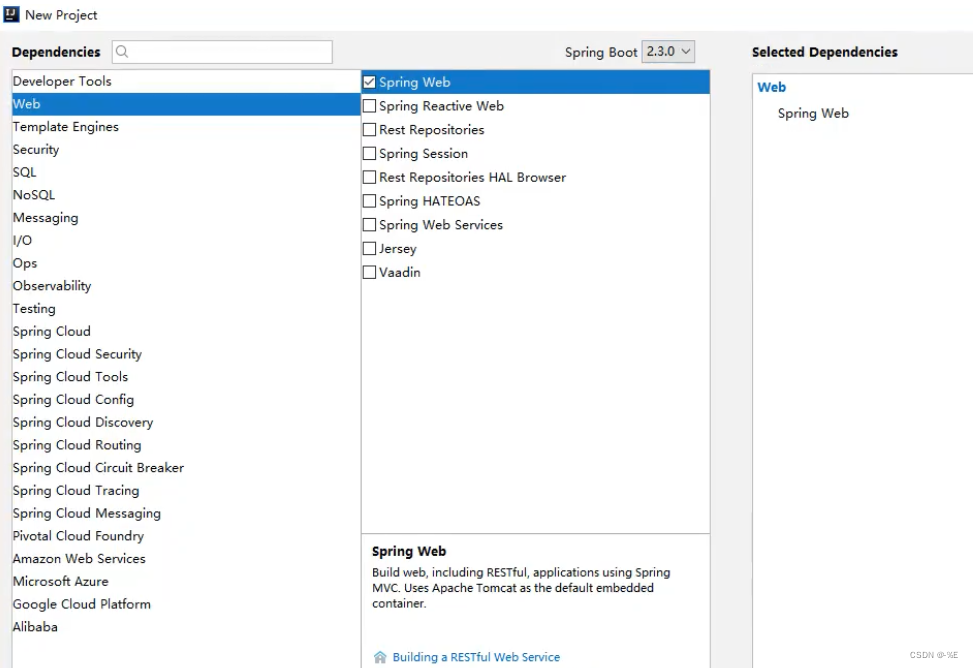Screen dimensions: 973x668
Task: Select the NoSQL category
Action: [186, 195]
